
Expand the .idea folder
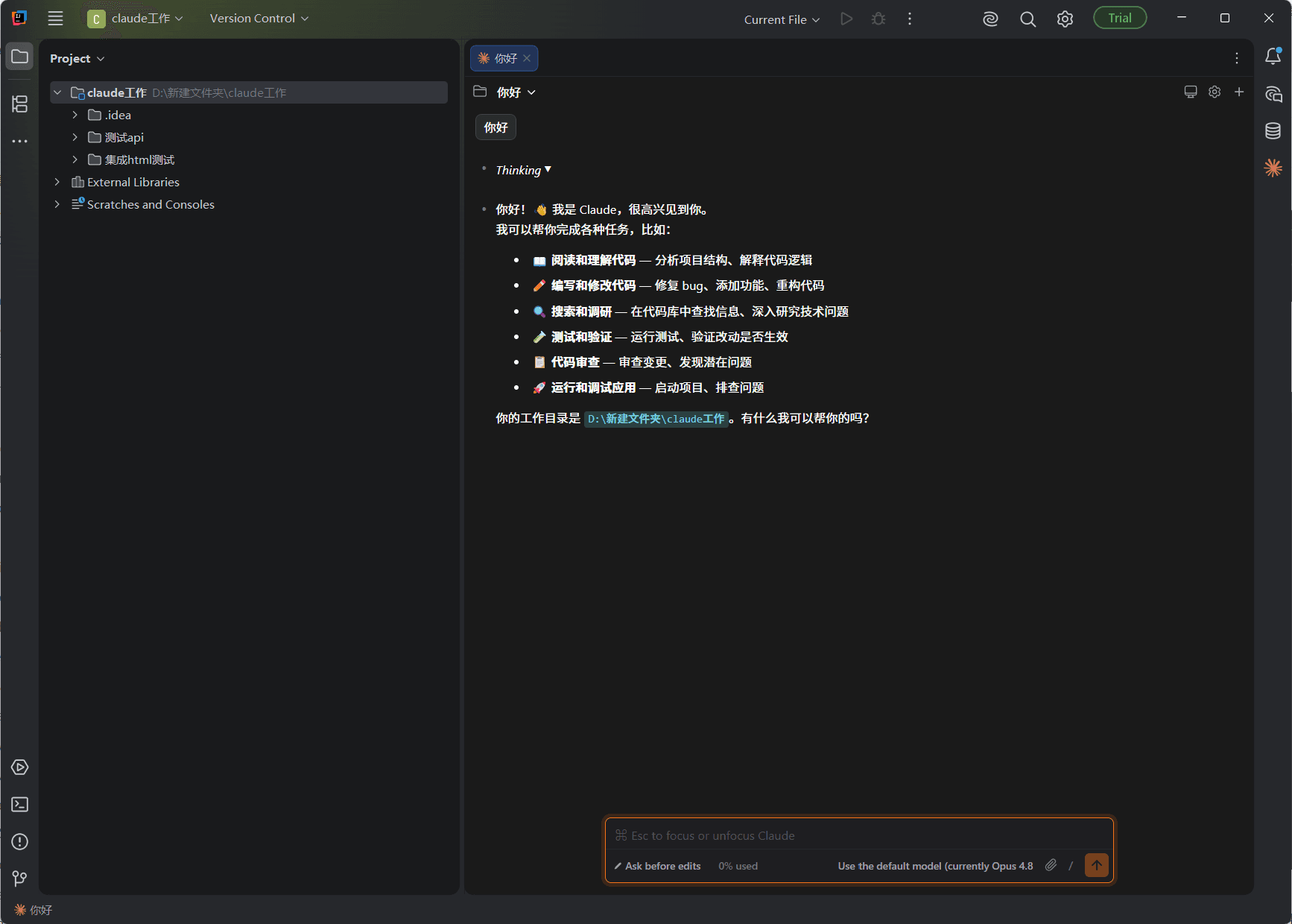[75, 115]
